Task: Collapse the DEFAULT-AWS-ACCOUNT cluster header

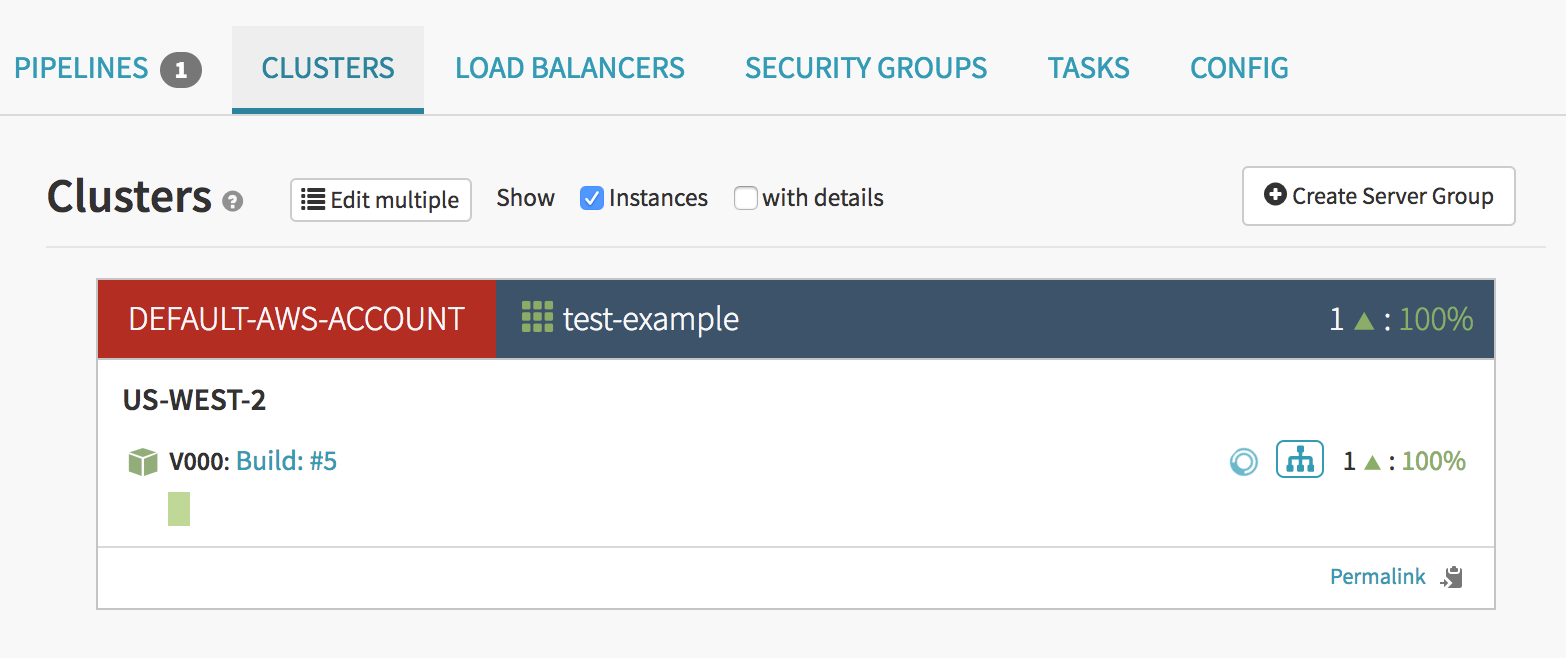Action: [x=297, y=319]
